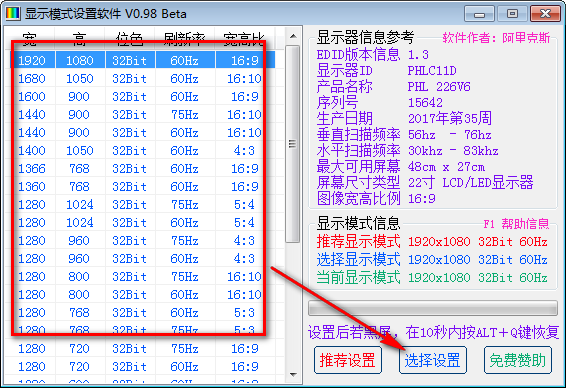Select the 1680 x 1050 60Hz mode row

click(x=140, y=78)
